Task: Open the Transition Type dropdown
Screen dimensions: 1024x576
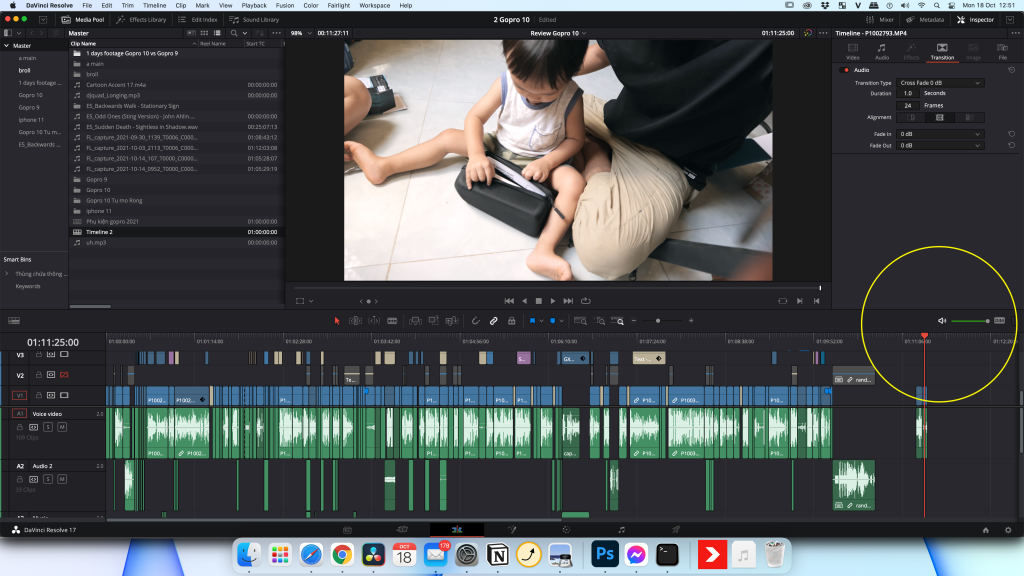Action: (940, 83)
